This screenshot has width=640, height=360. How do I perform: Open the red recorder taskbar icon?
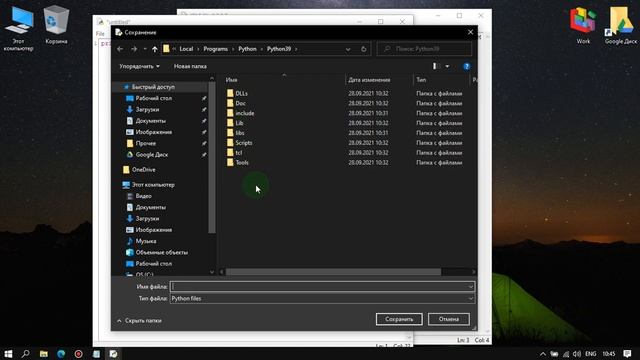coord(78,353)
